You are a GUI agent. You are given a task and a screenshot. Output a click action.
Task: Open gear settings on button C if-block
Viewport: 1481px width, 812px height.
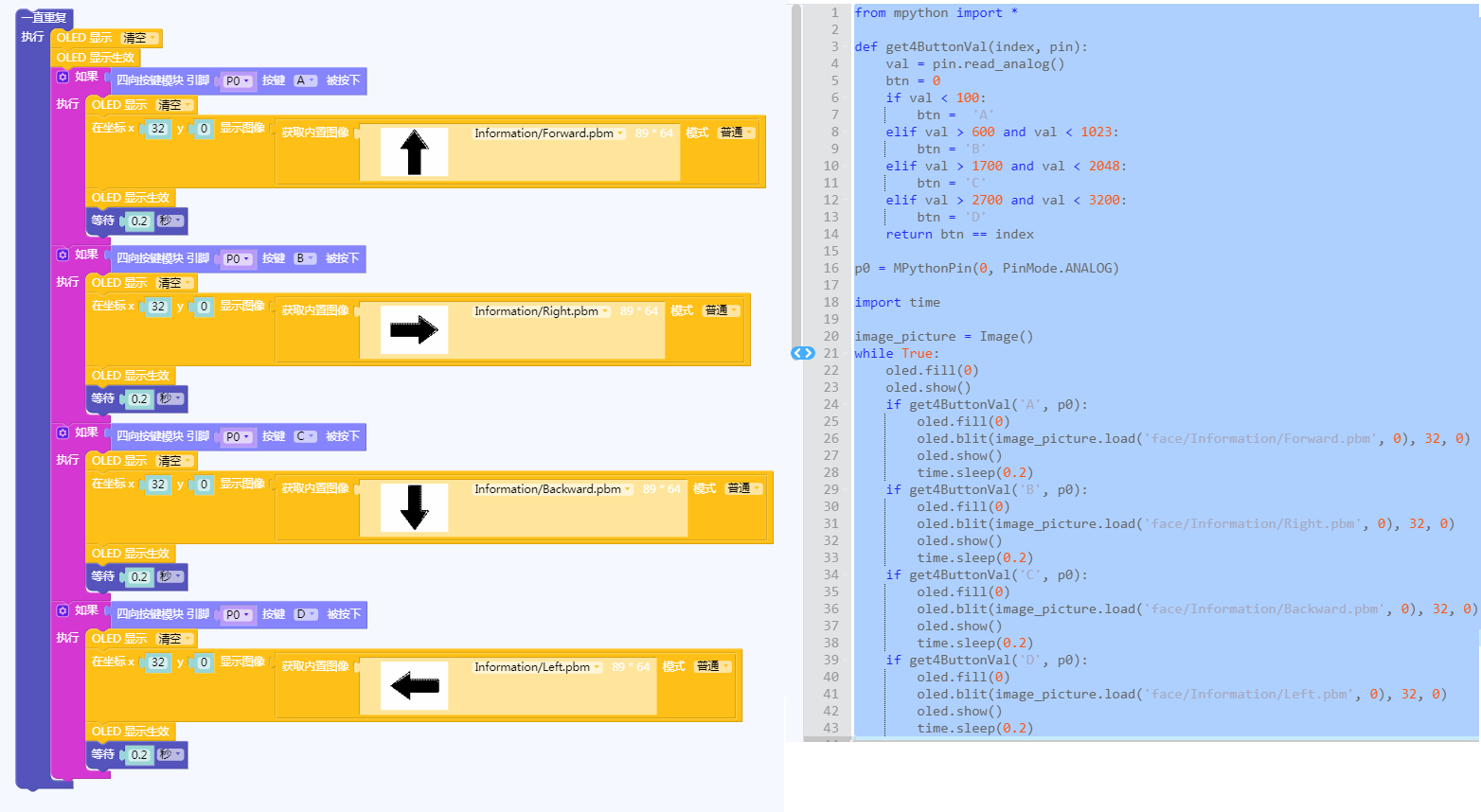click(62, 432)
